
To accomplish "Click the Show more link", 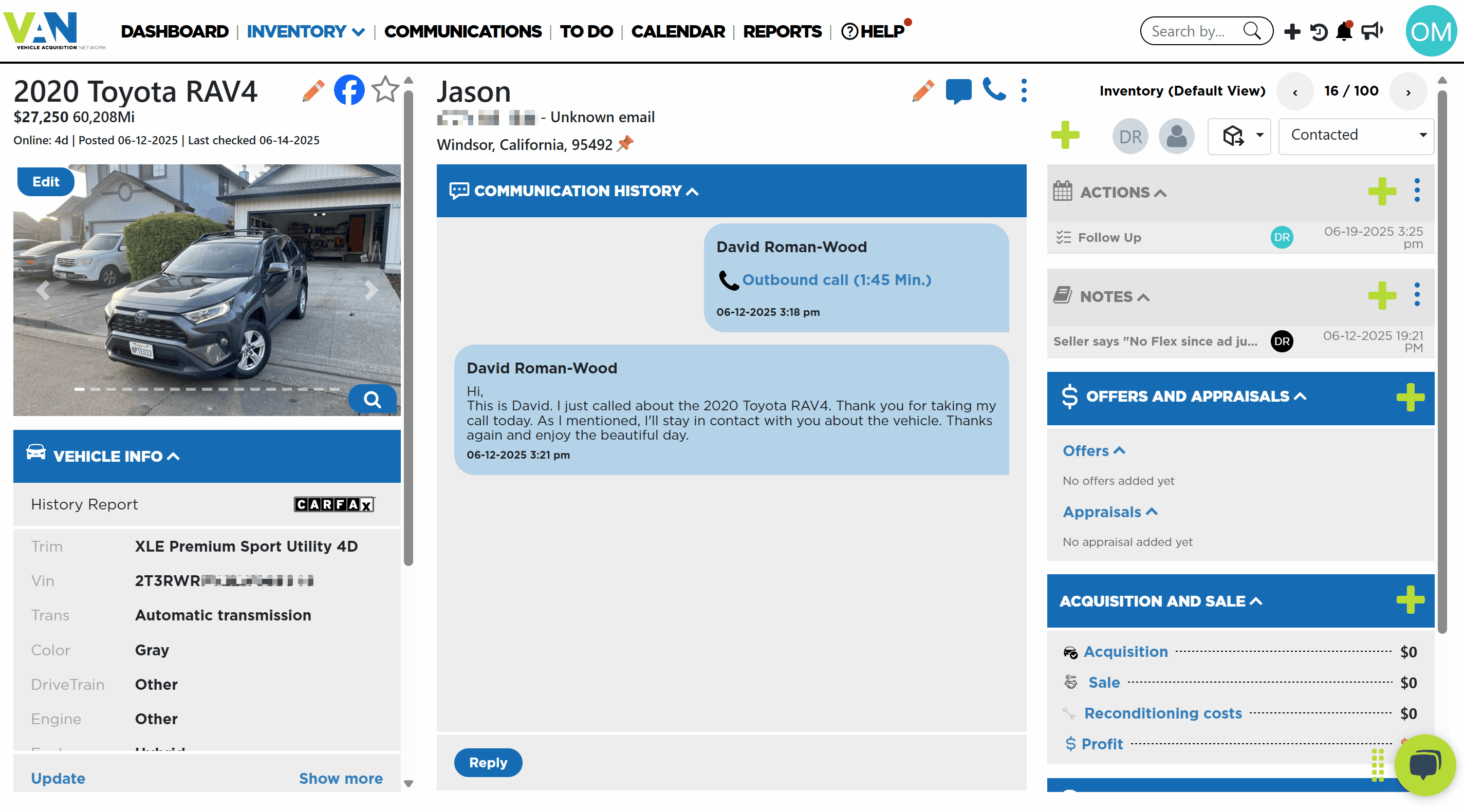I will tap(340, 779).
